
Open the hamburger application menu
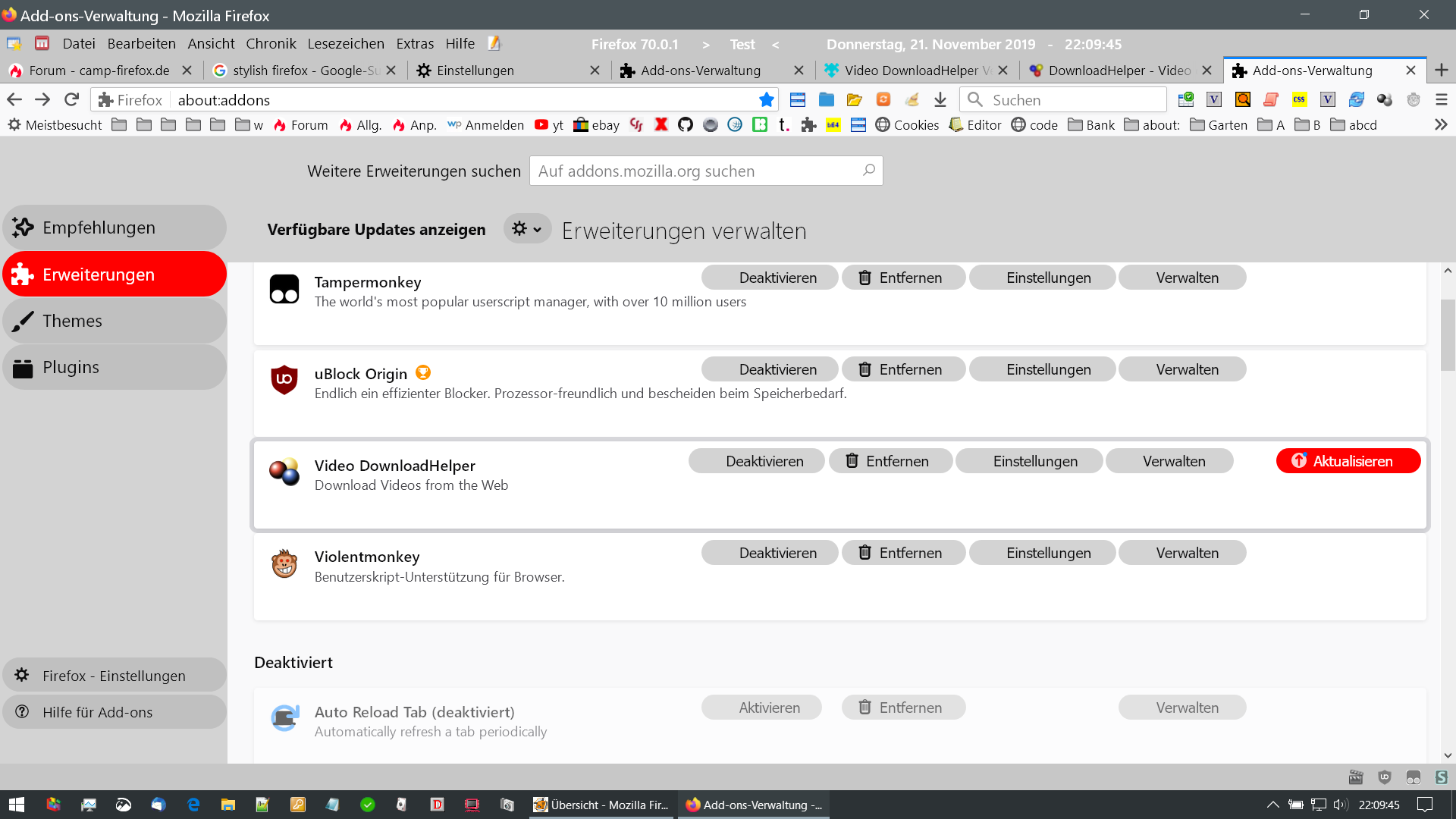coord(1442,99)
